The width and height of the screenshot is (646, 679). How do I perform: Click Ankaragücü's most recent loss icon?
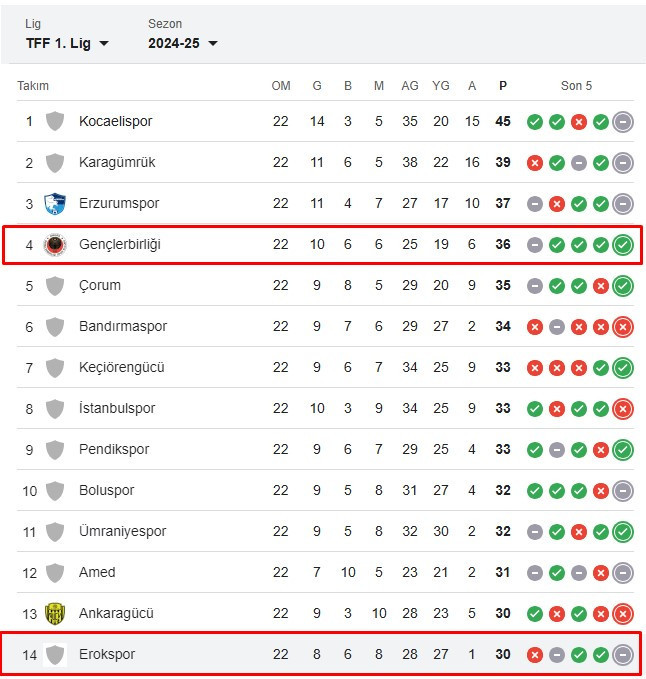click(623, 614)
